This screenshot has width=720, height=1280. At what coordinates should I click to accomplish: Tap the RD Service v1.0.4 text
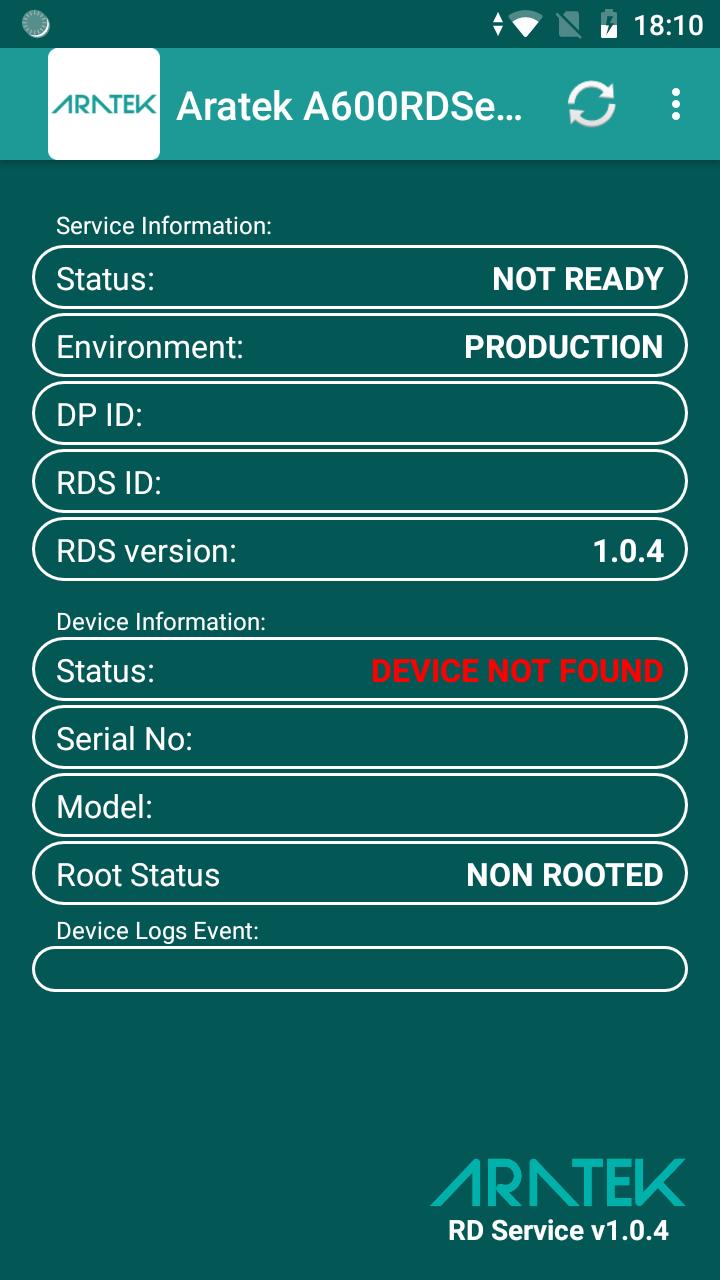558,1230
